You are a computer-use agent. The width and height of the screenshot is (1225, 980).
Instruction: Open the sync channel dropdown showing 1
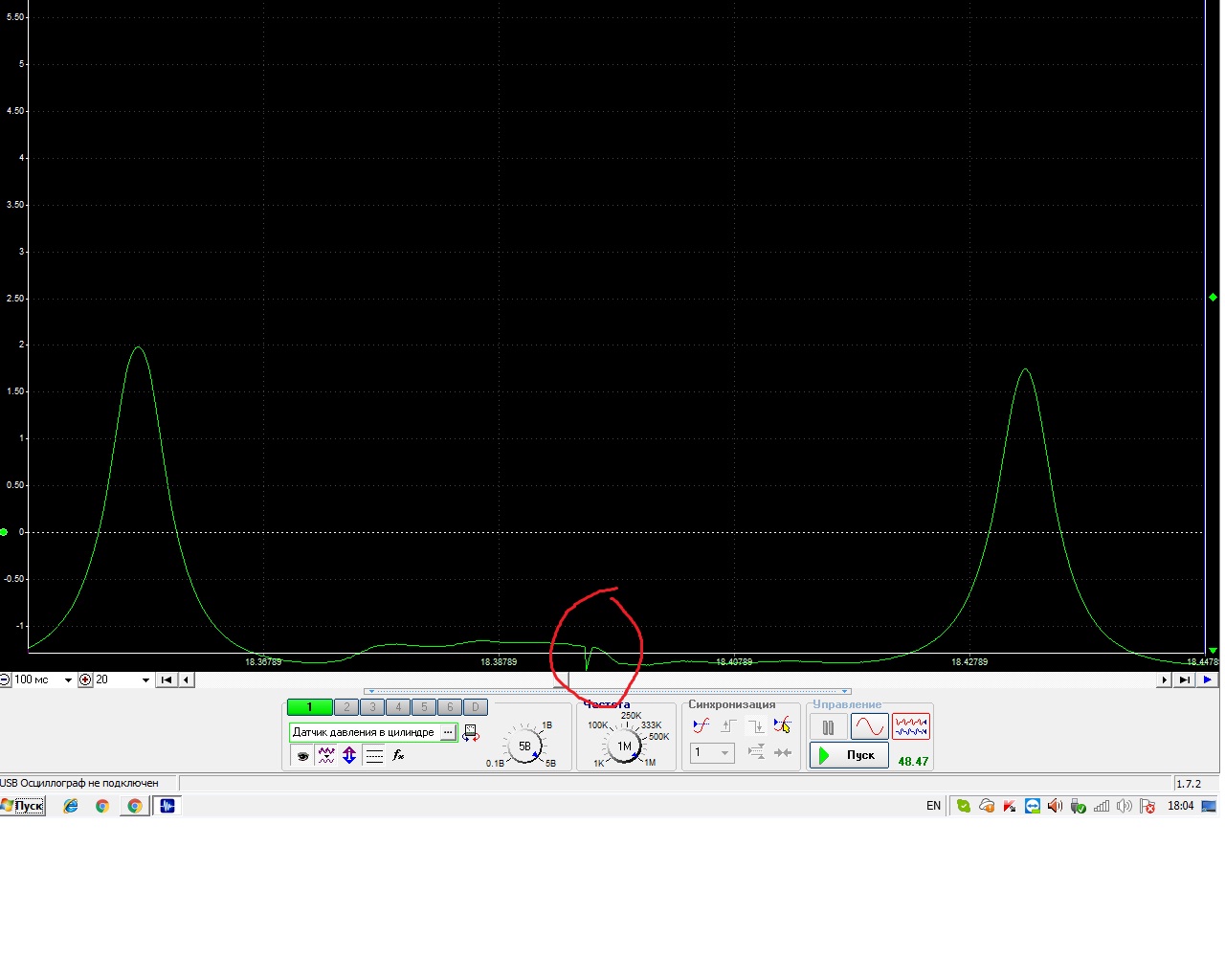[x=712, y=752]
